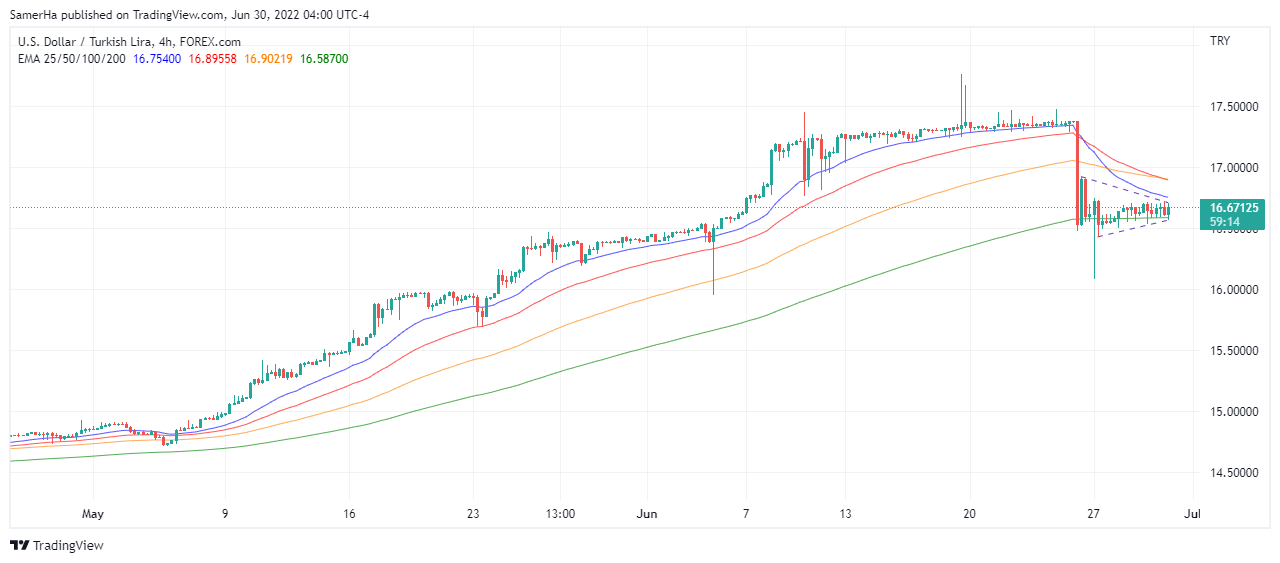Click the TradingView logo icon

click(x=20, y=545)
